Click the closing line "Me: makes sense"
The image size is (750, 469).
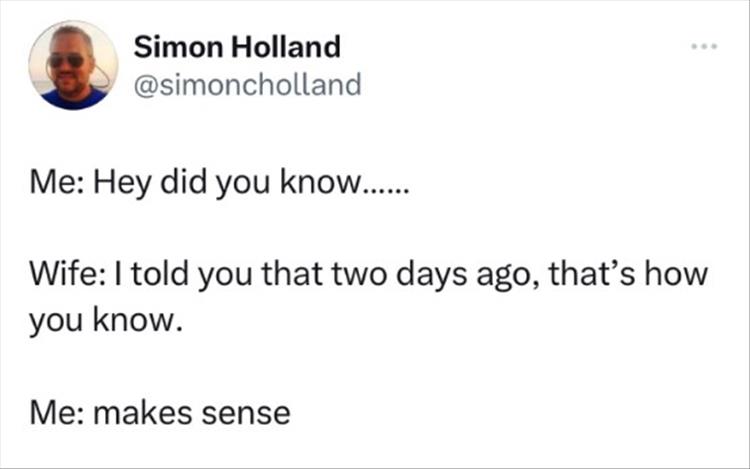162,411
